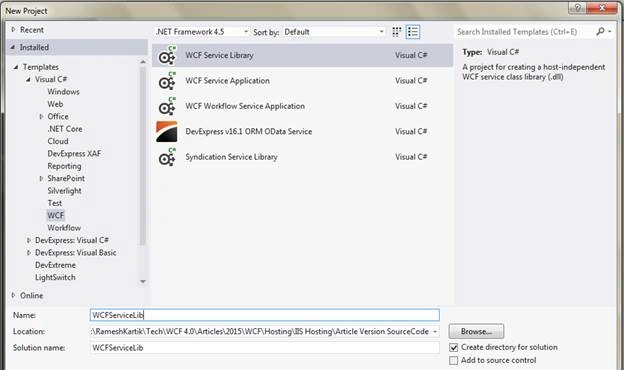Toggle Create directory for solution checkbox

(x=453, y=348)
